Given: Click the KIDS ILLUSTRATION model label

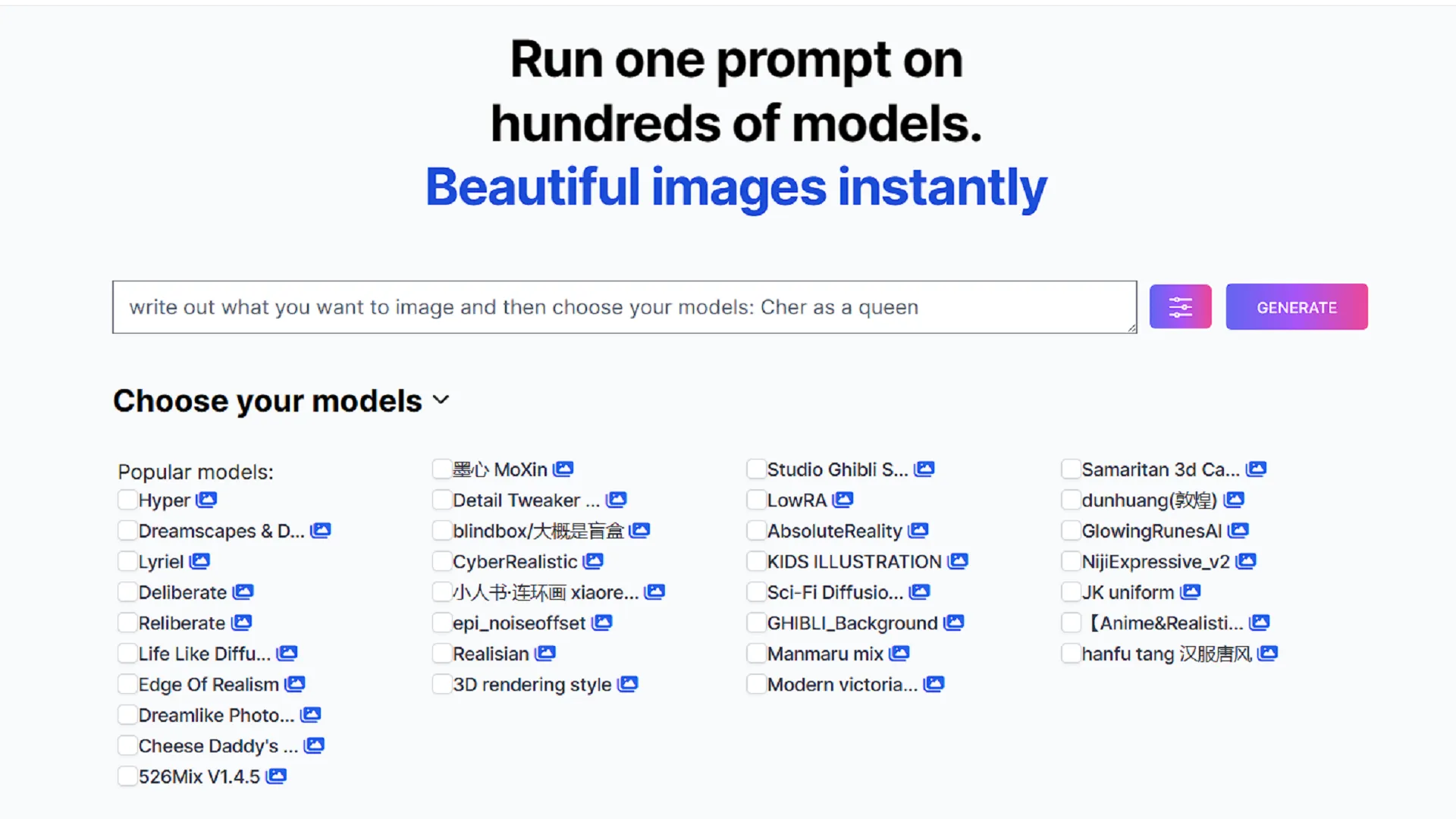Looking at the screenshot, I should (854, 562).
